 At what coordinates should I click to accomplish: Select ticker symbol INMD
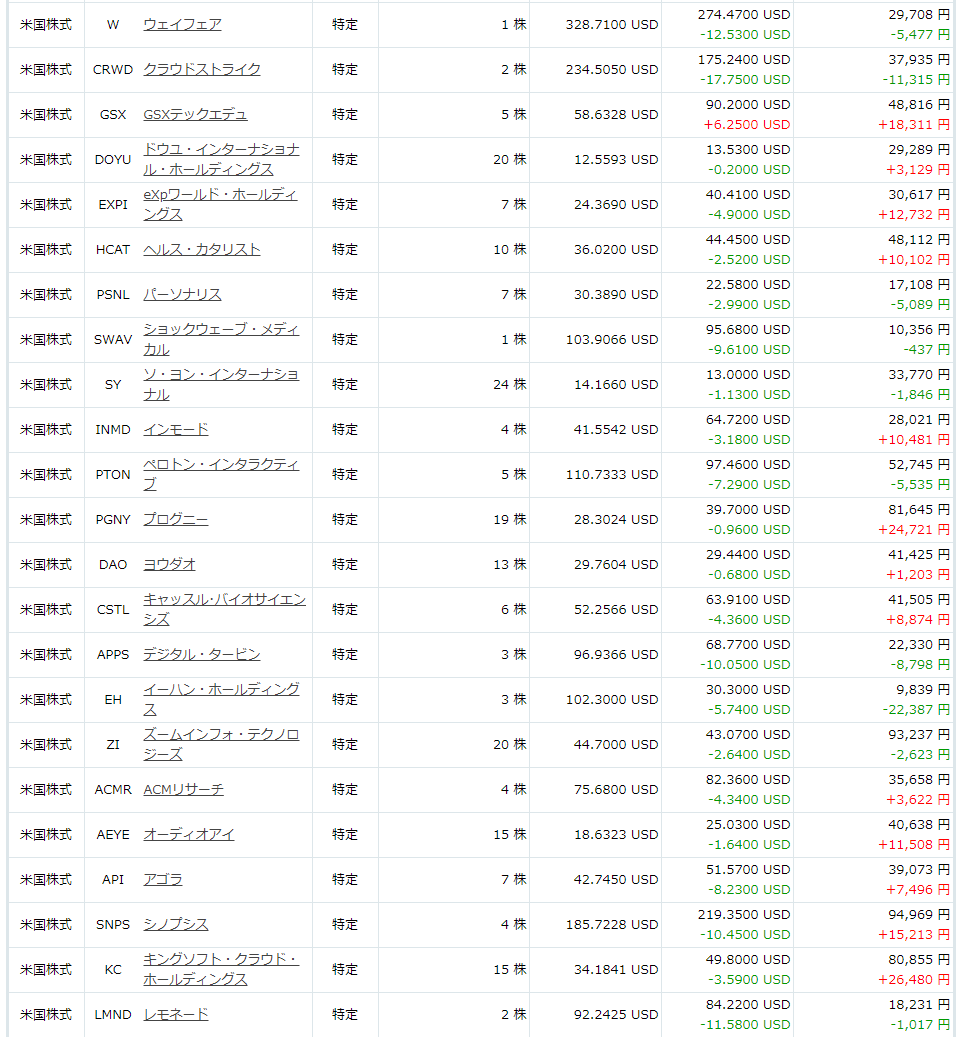click(x=113, y=429)
